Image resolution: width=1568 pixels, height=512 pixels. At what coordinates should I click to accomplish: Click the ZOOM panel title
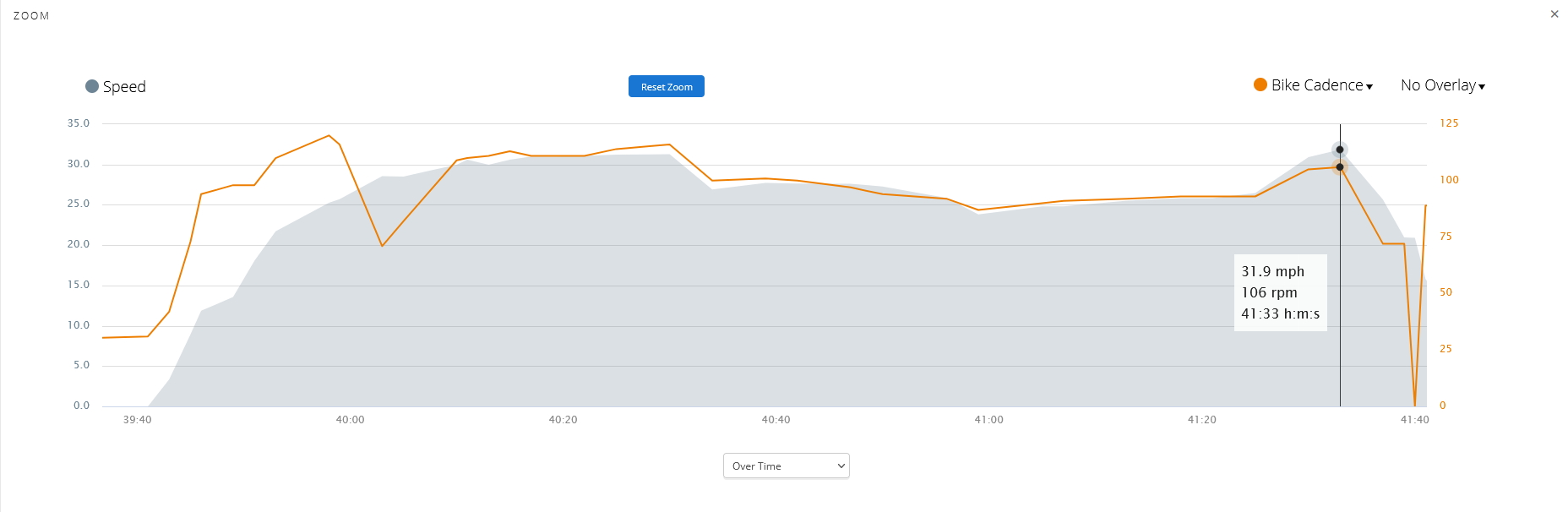(x=31, y=16)
